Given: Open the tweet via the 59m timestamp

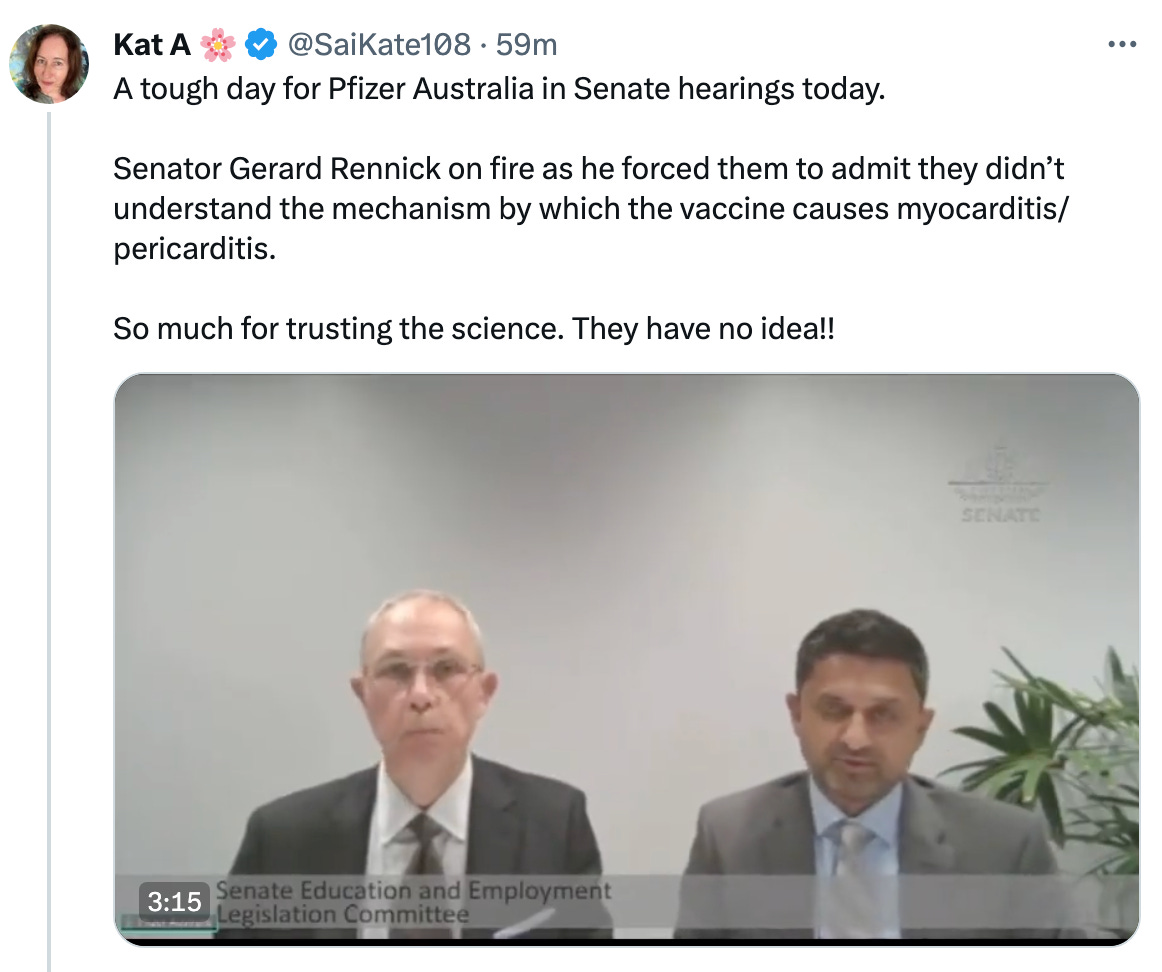Looking at the screenshot, I should (x=526, y=44).
